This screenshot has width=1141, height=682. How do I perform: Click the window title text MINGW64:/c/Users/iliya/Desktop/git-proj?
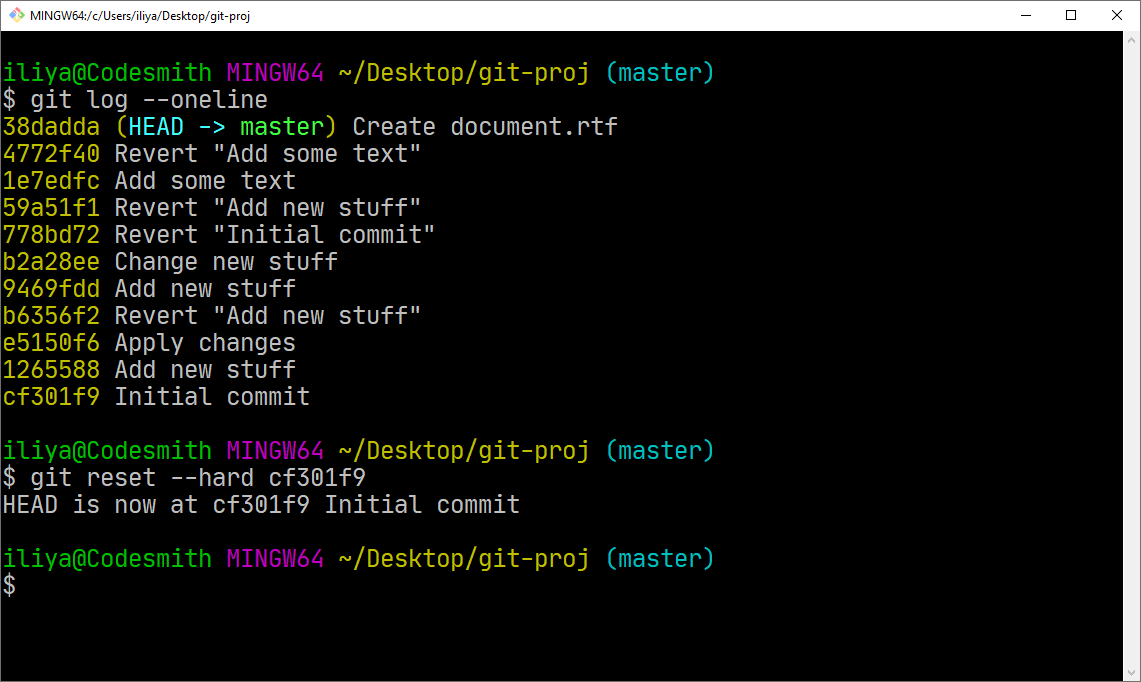click(x=140, y=15)
